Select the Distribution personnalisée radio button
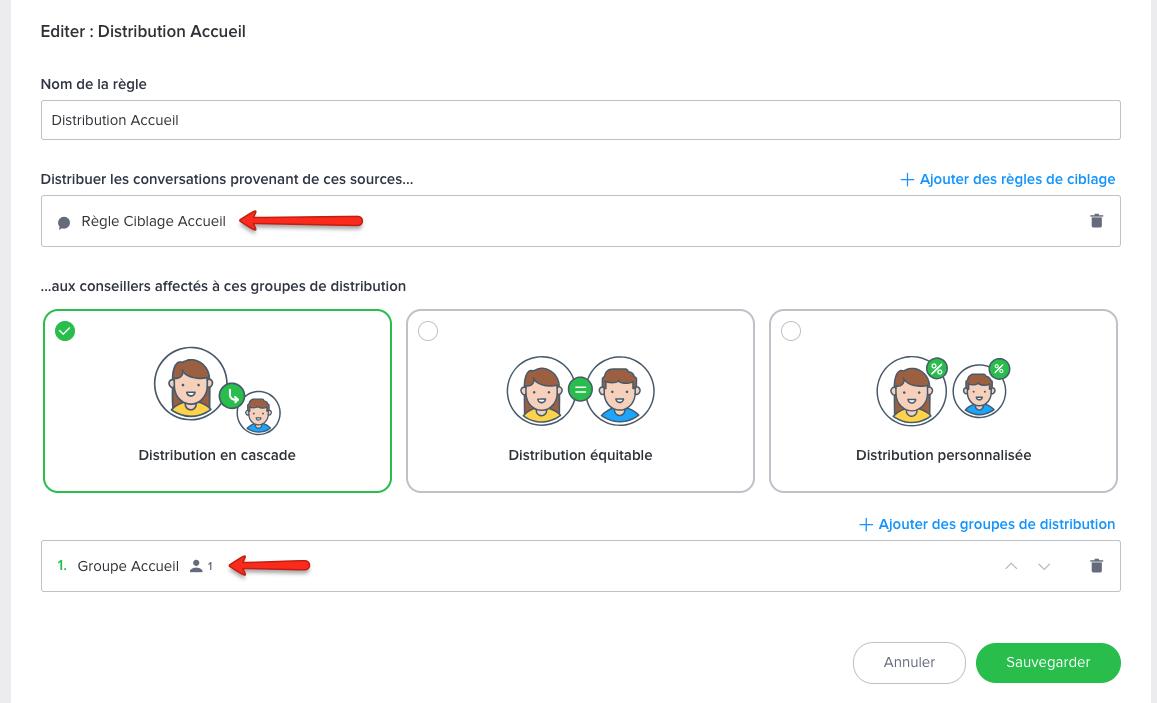The width and height of the screenshot is (1157, 703). tap(791, 331)
